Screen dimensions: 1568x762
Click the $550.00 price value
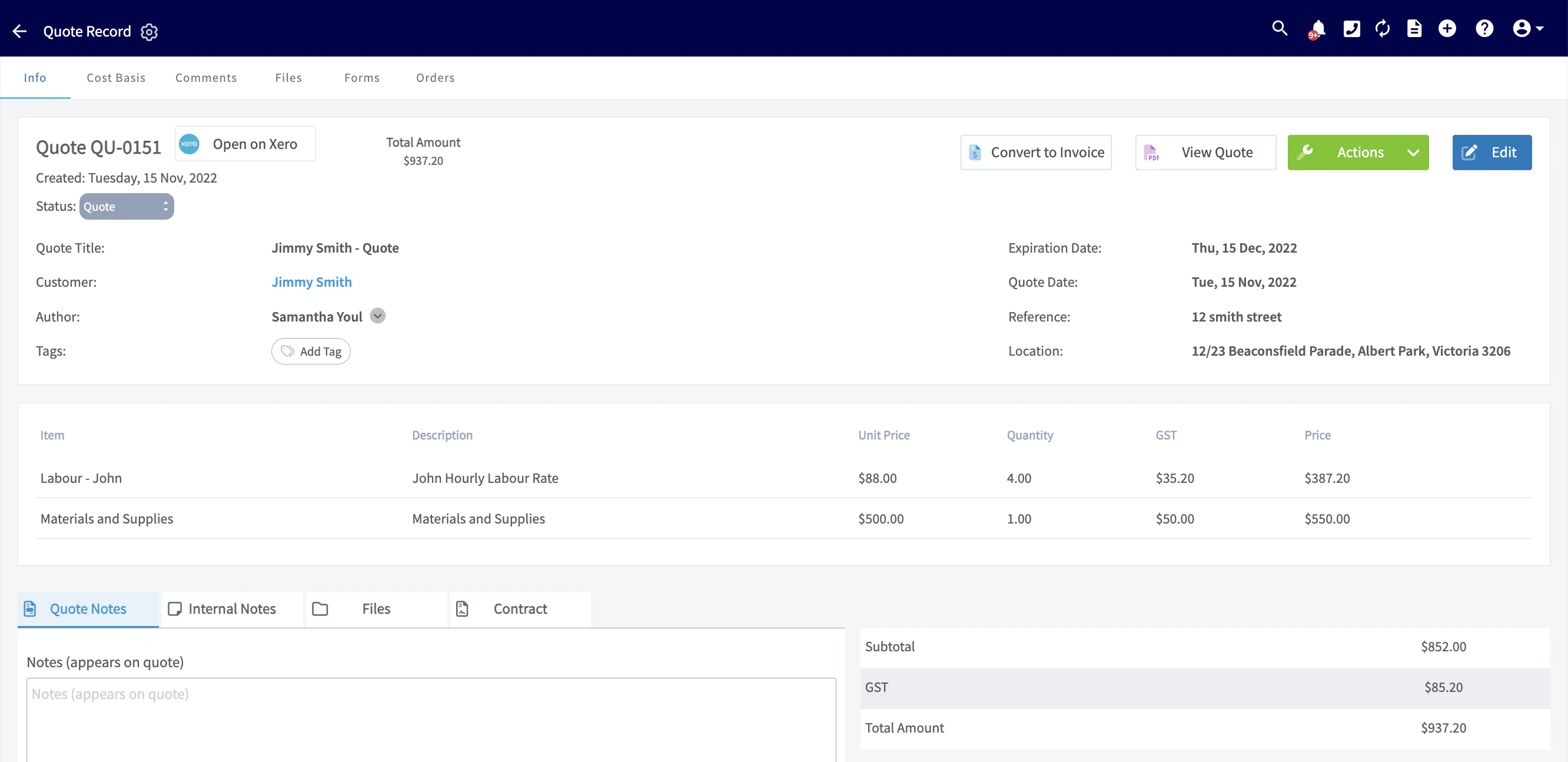click(x=1327, y=518)
